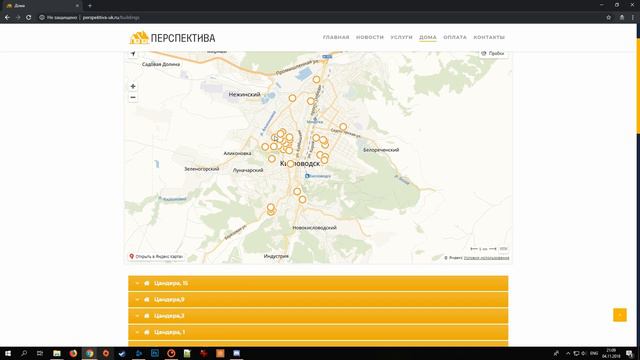Zoom out of the map with minus

[133, 98]
